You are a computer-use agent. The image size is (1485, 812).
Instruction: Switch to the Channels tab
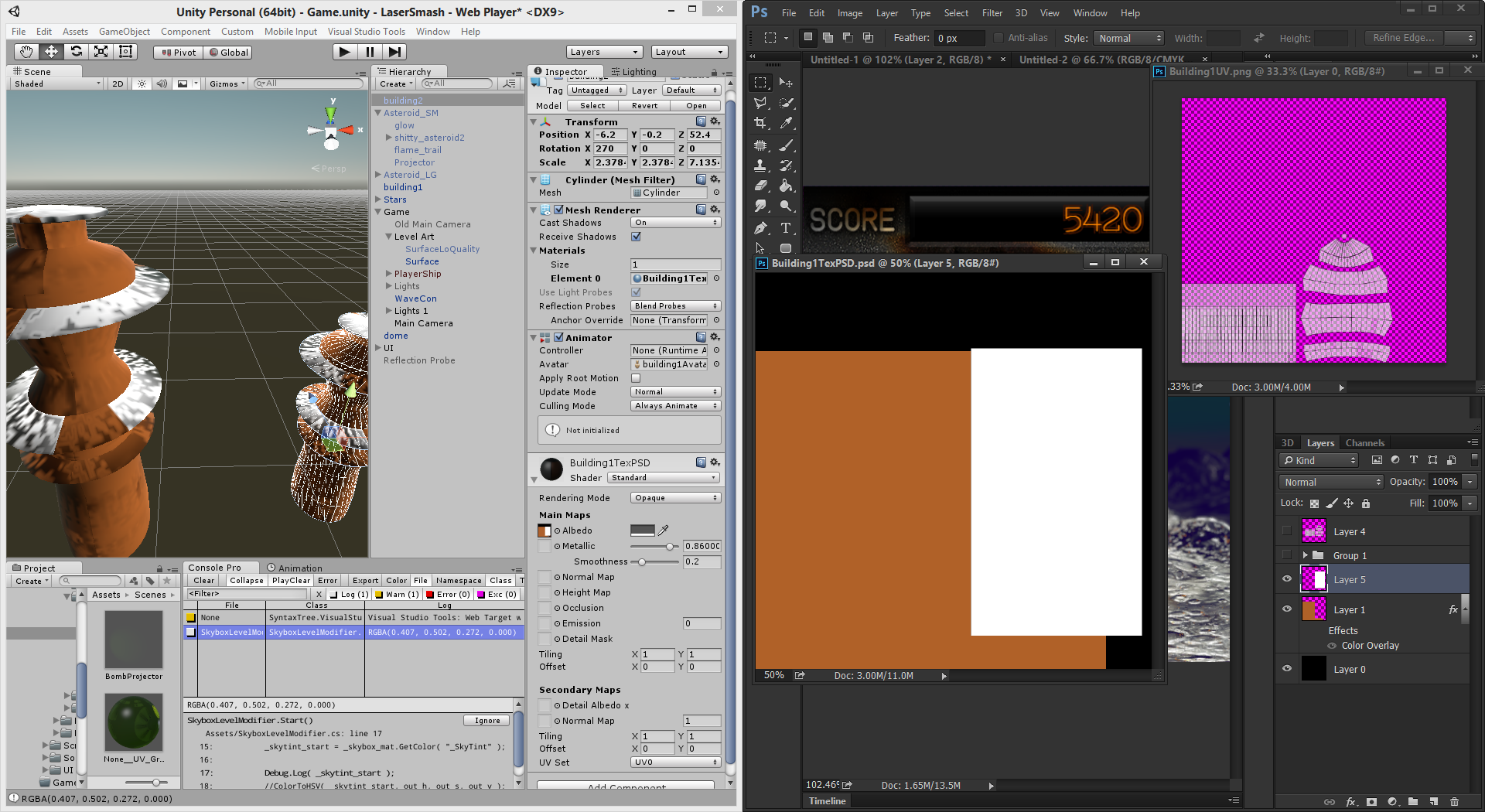point(1364,442)
